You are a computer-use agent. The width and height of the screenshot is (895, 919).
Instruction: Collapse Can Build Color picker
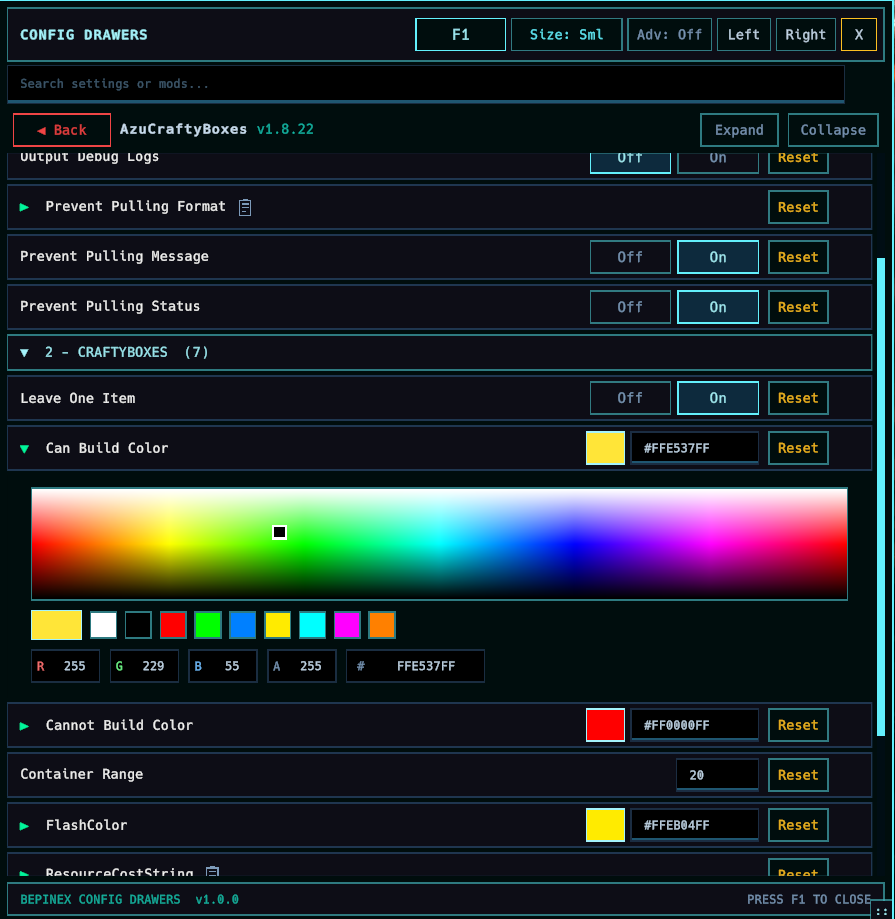pyautogui.click(x=24, y=448)
